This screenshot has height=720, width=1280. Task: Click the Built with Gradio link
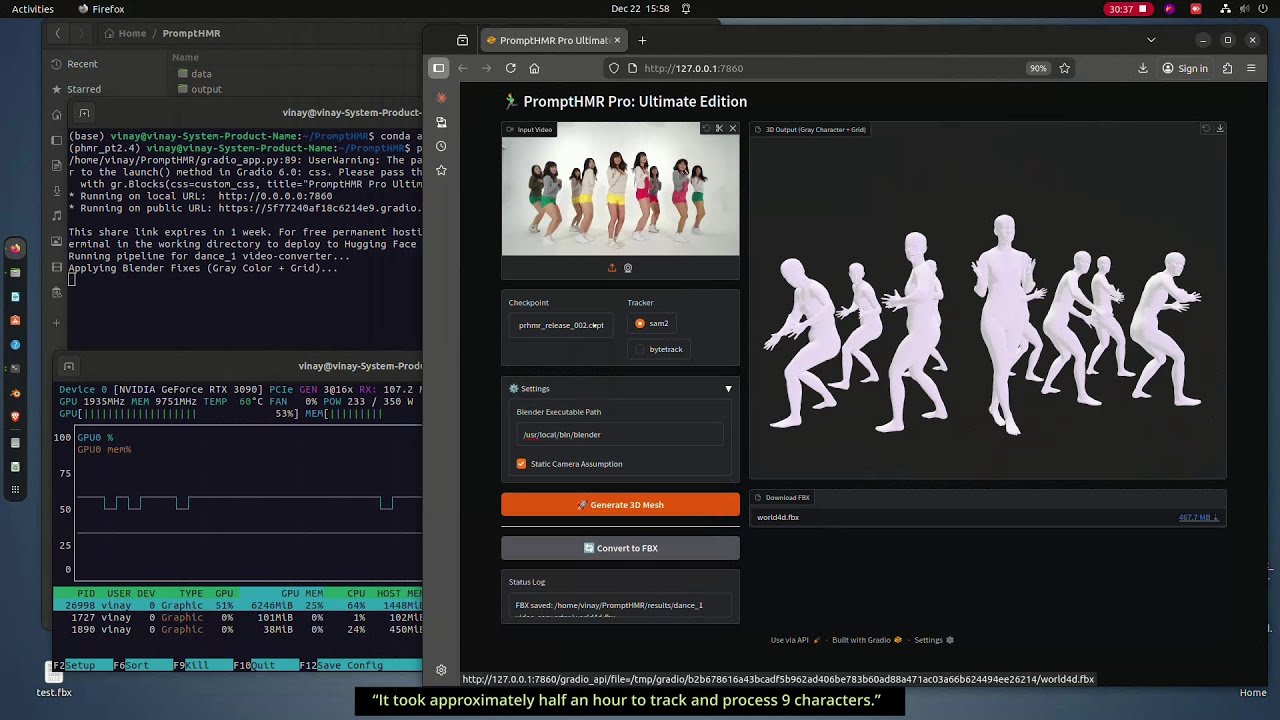tap(867, 640)
